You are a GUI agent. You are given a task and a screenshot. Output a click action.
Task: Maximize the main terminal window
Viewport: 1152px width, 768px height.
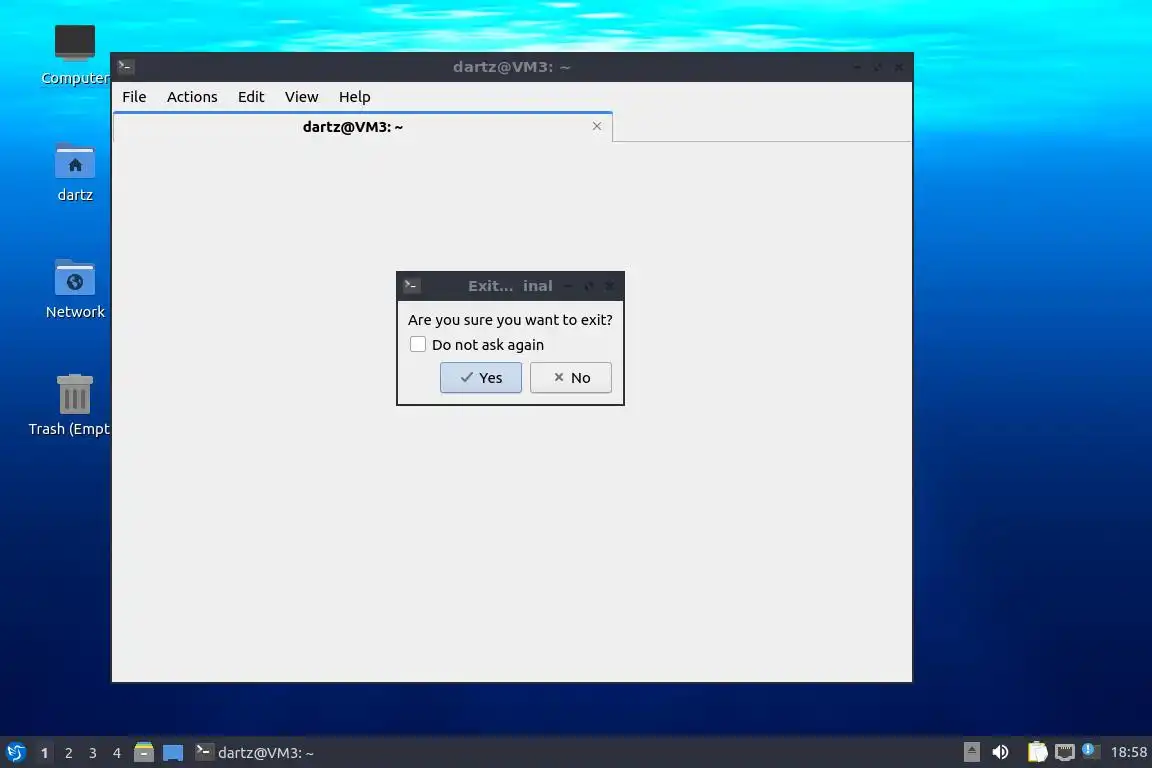click(x=878, y=67)
